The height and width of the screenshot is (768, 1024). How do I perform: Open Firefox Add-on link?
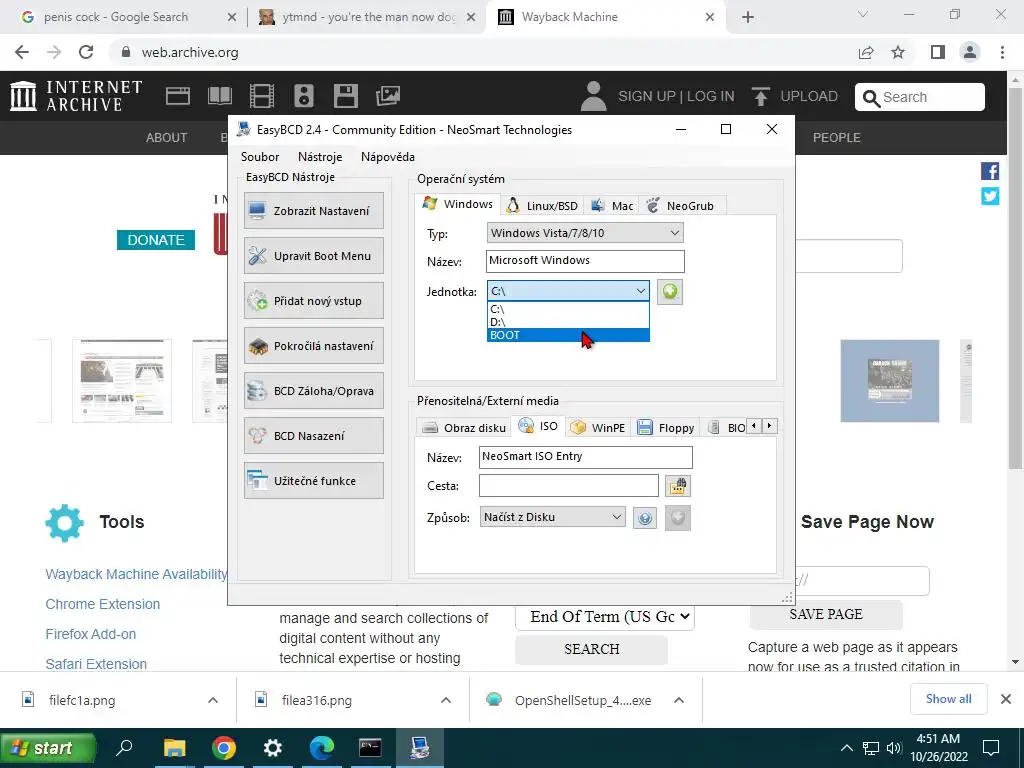coord(91,634)
